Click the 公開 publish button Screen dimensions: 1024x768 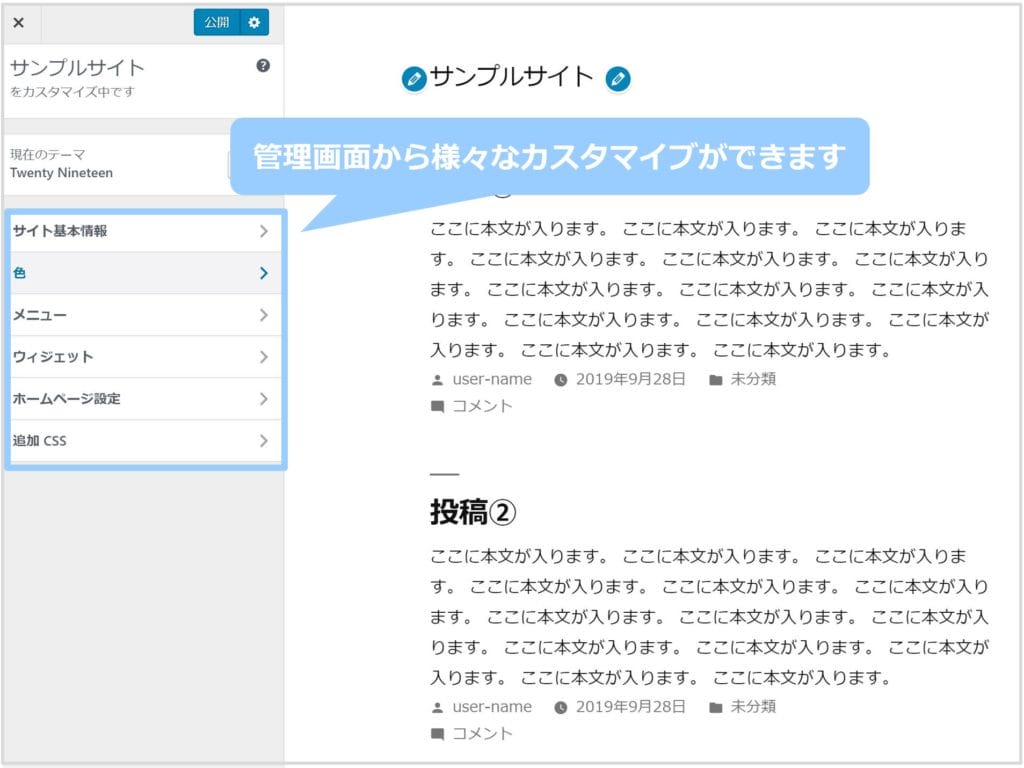216,23
